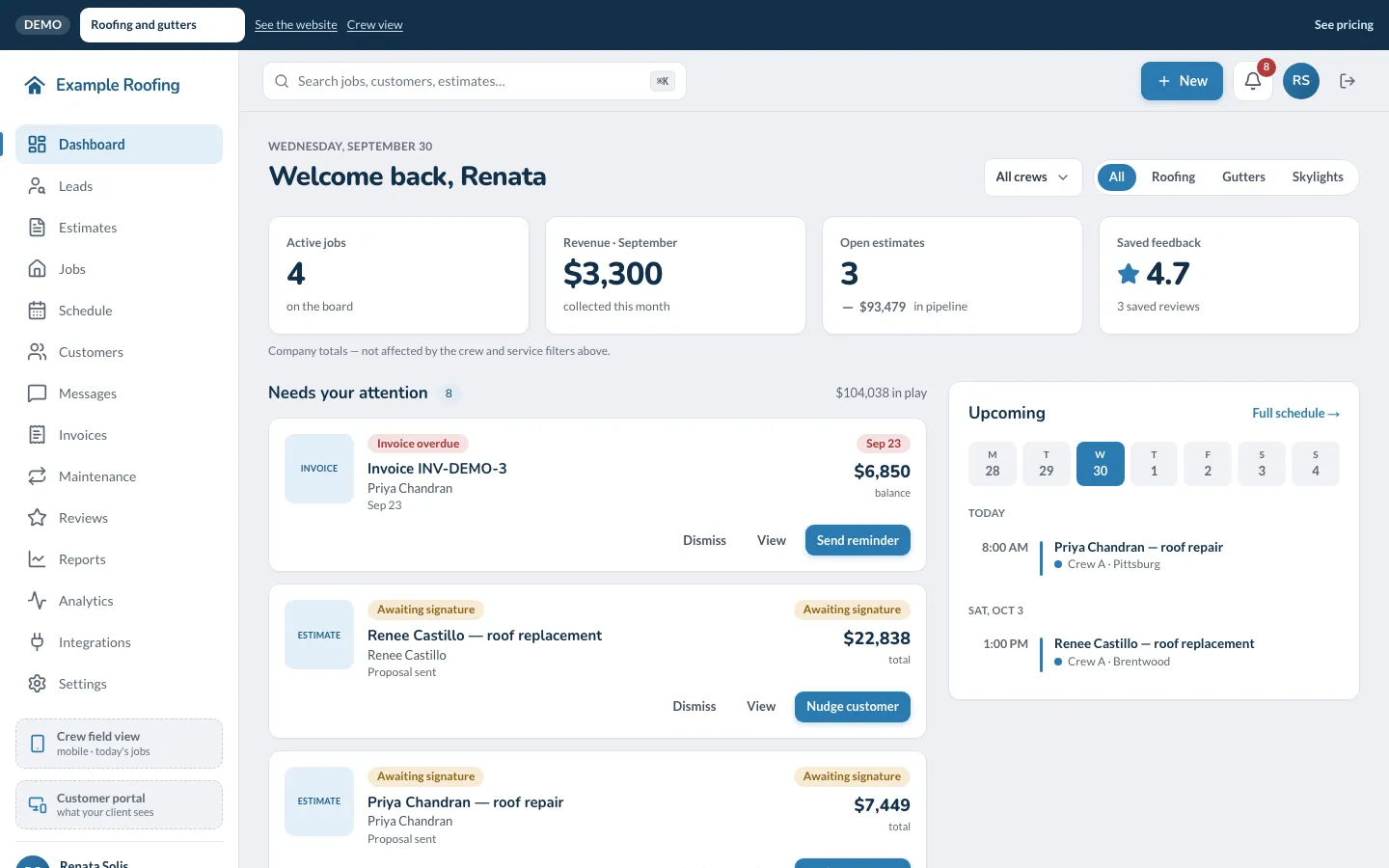
Task: Open the Messages chat icon
Action: (38, 393)
